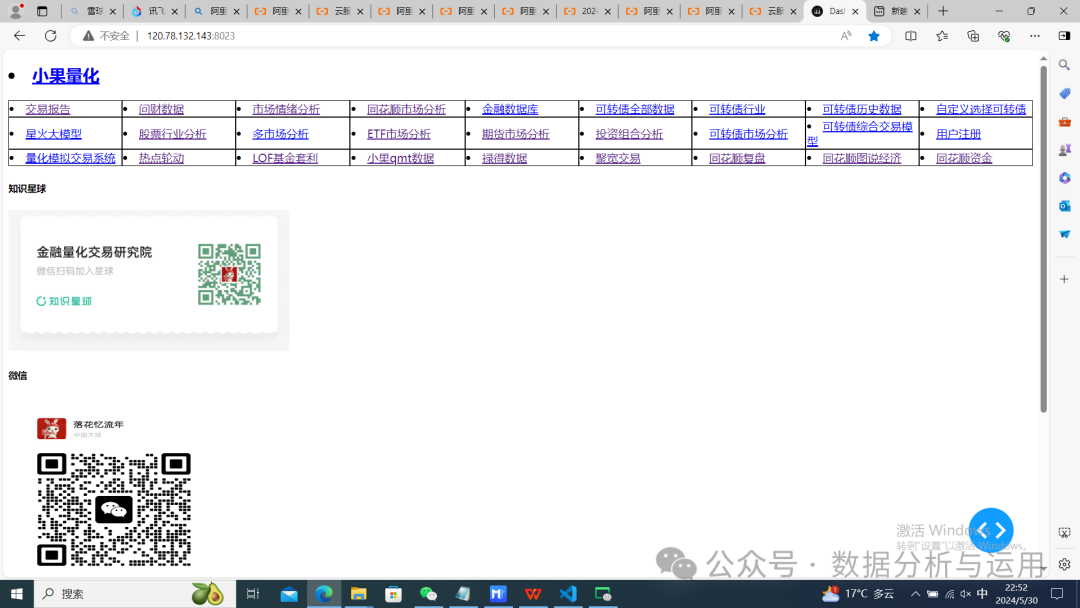
Task: Open the read aloud icon in the address bar
Action: pos(846,36)
